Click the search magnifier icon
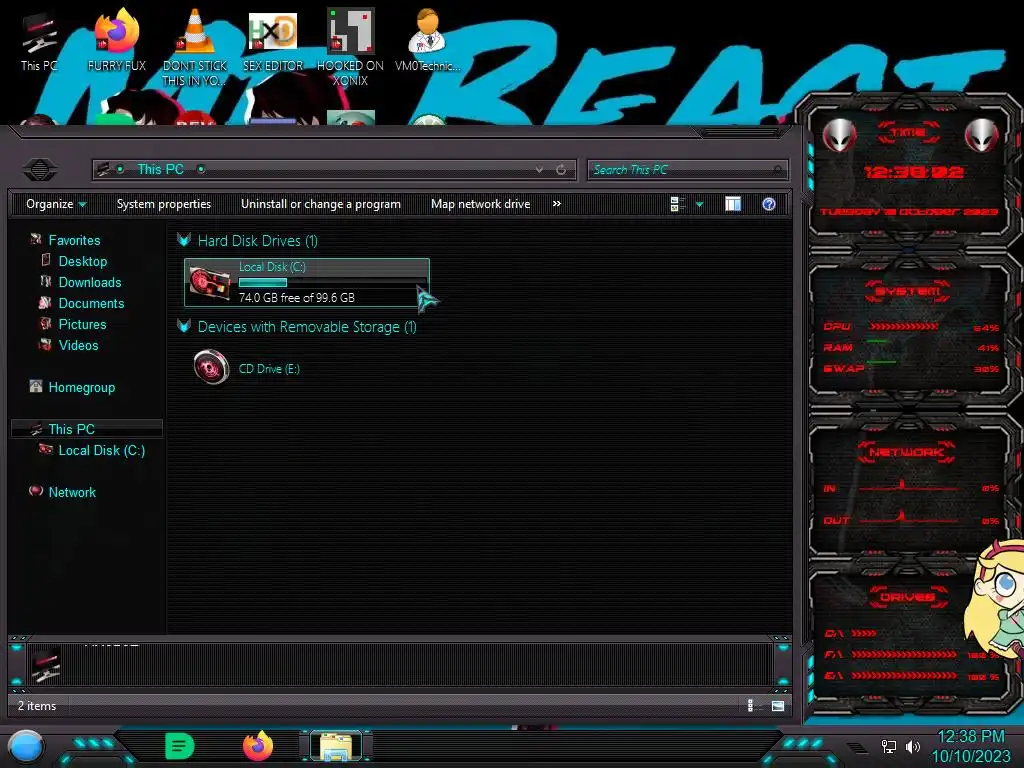 click(x=777, y=170)
